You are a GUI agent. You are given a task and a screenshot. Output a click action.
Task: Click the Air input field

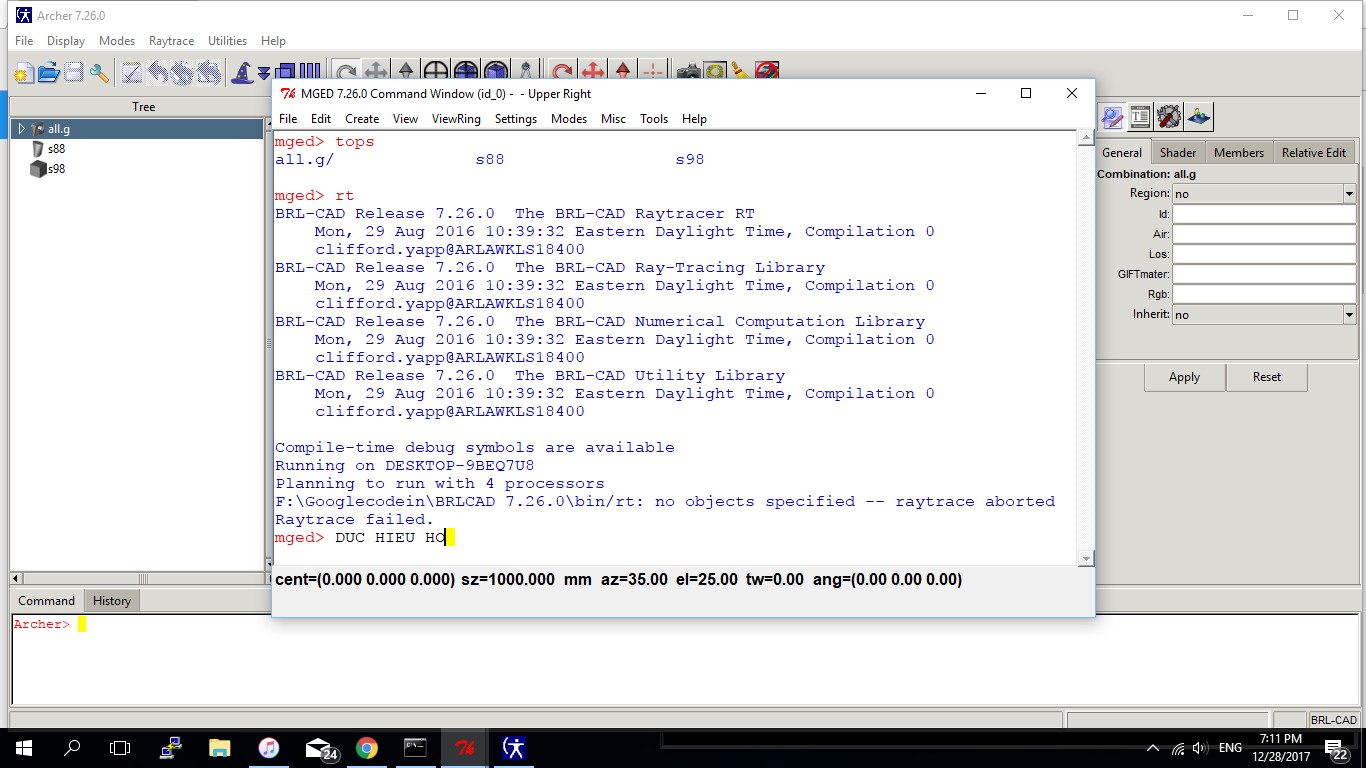click(x=1264, y=234)
